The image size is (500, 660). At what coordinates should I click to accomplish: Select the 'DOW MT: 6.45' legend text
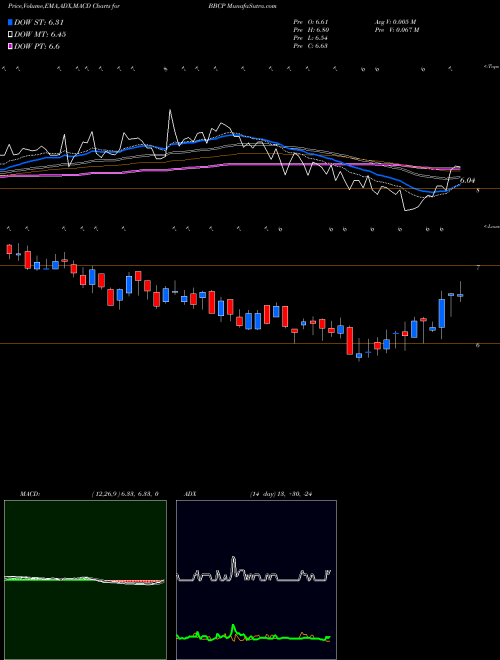pos(40,35)
